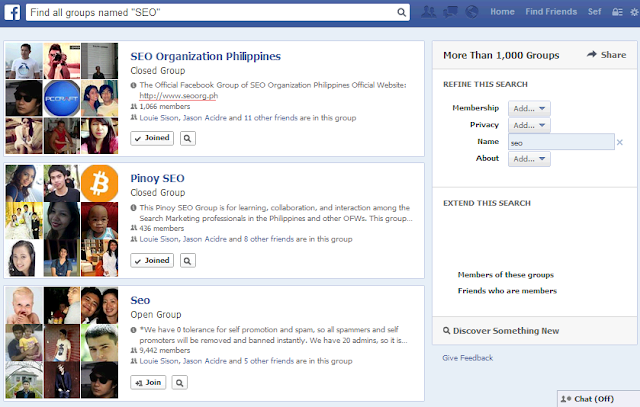This screenshot has width=640, height=407.
Task: Clear the Name filter with X icon
Action: point(620,142)
